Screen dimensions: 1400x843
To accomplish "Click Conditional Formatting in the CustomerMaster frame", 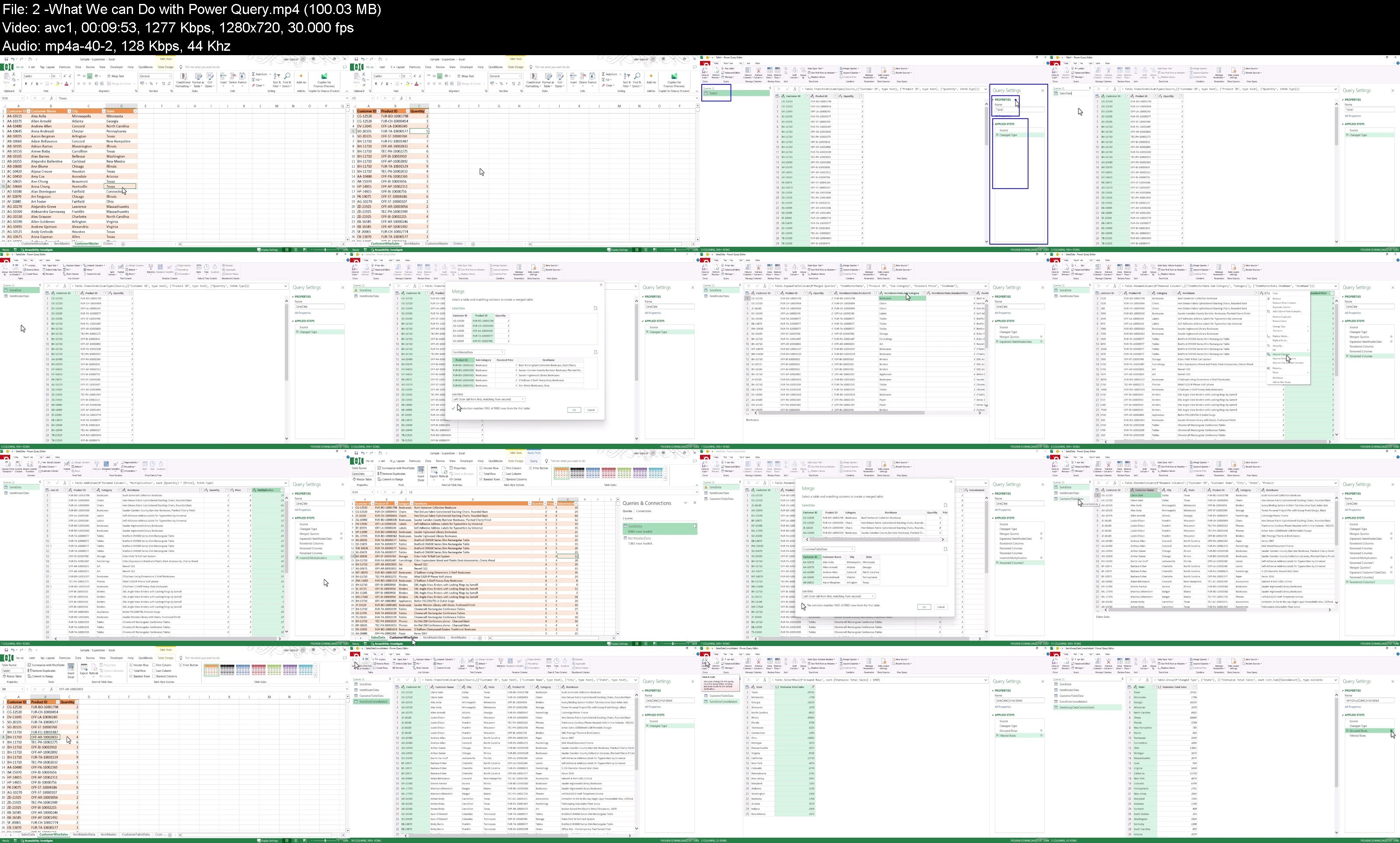I will tap(183, 81).
